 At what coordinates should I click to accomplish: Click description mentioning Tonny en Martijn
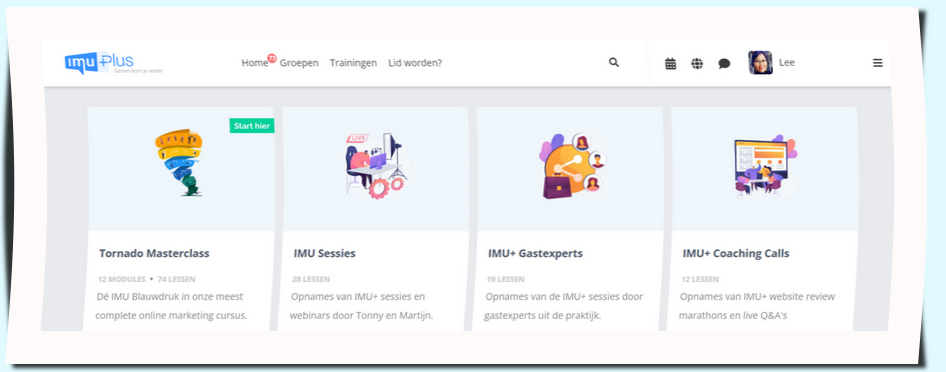coord(362,306)
